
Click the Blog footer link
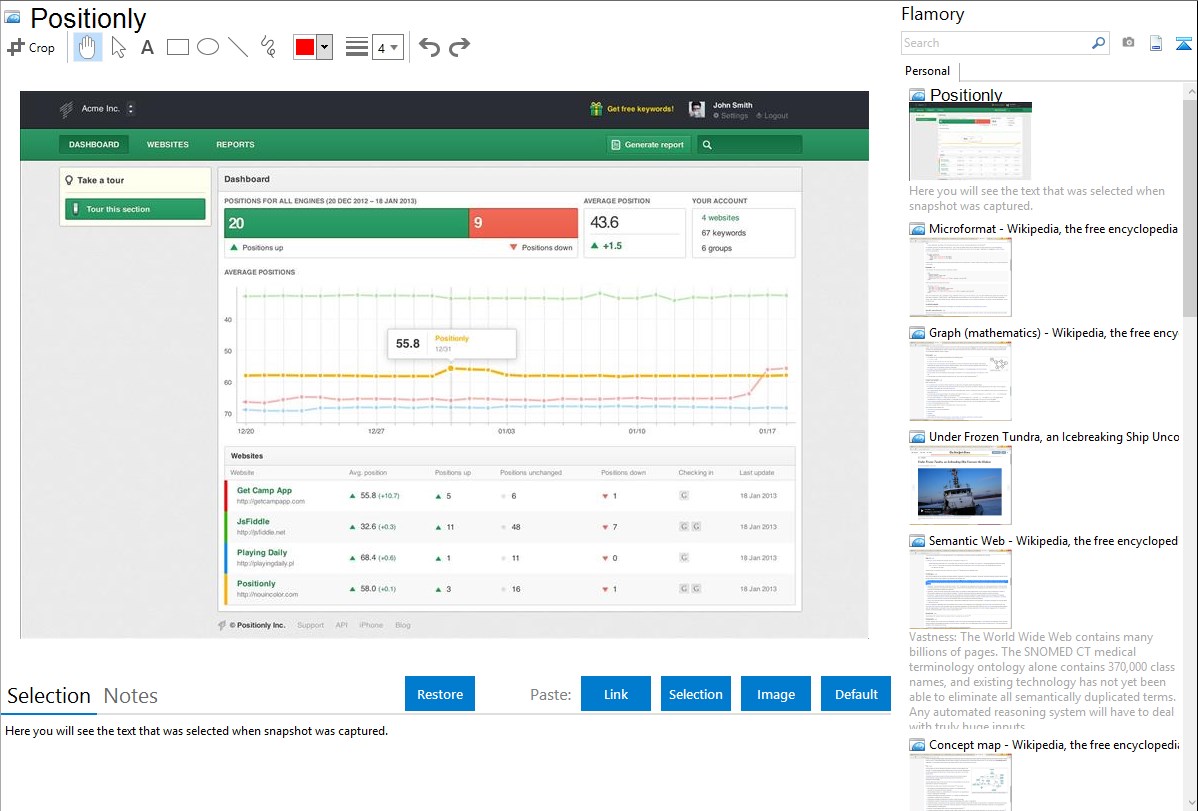(403, 625)
